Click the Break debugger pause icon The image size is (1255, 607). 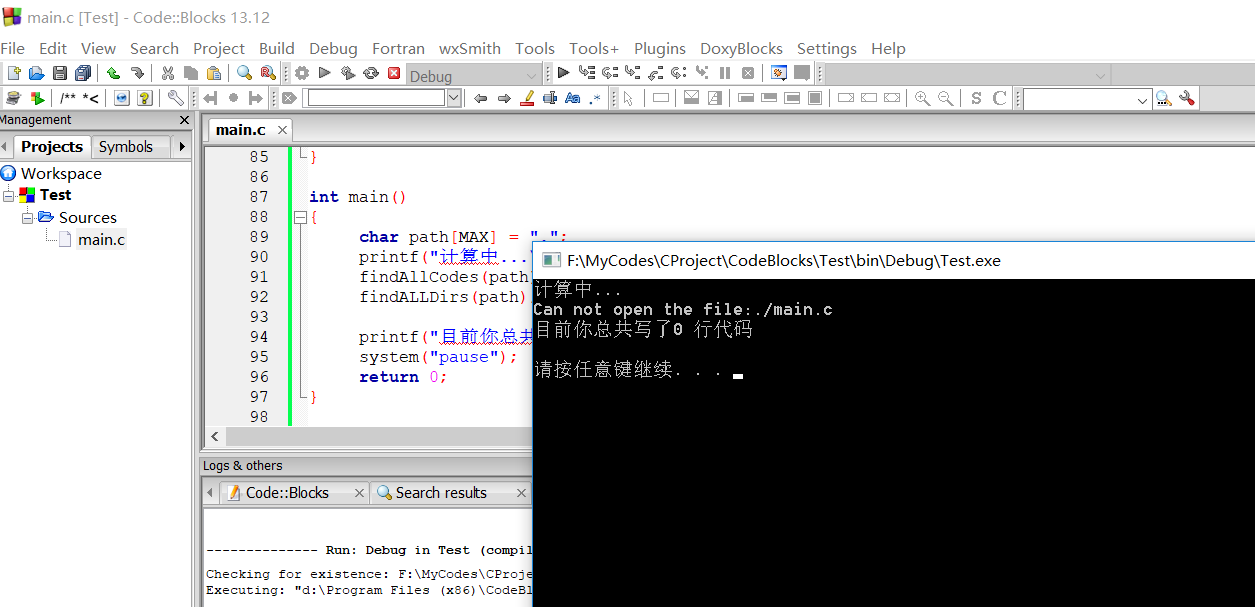pos(725,73)
